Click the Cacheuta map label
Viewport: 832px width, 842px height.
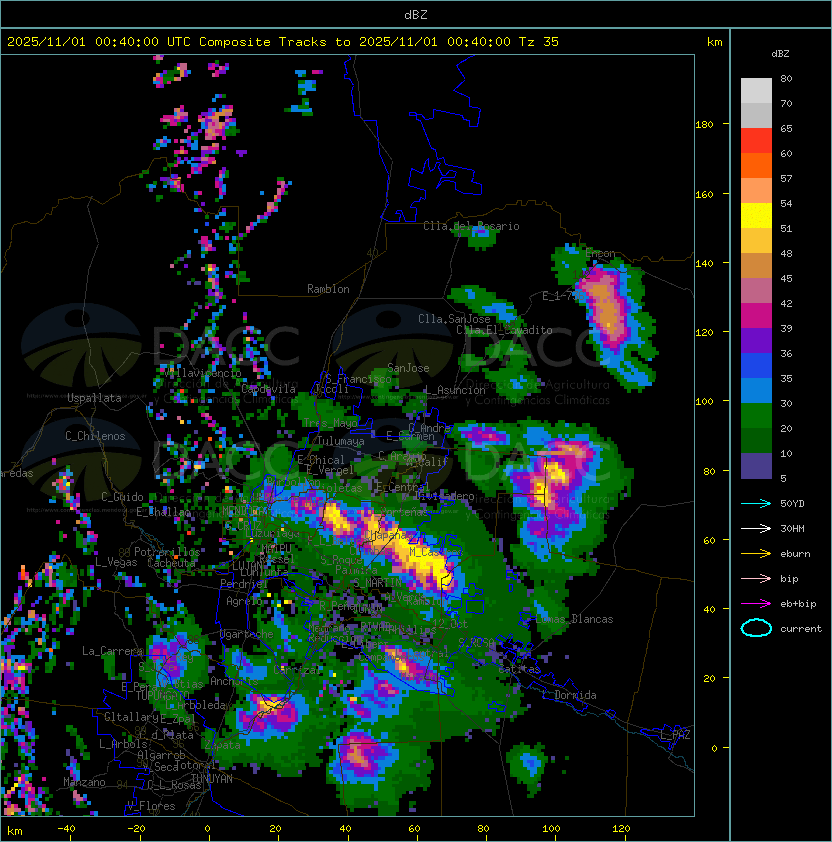[171, 563]
